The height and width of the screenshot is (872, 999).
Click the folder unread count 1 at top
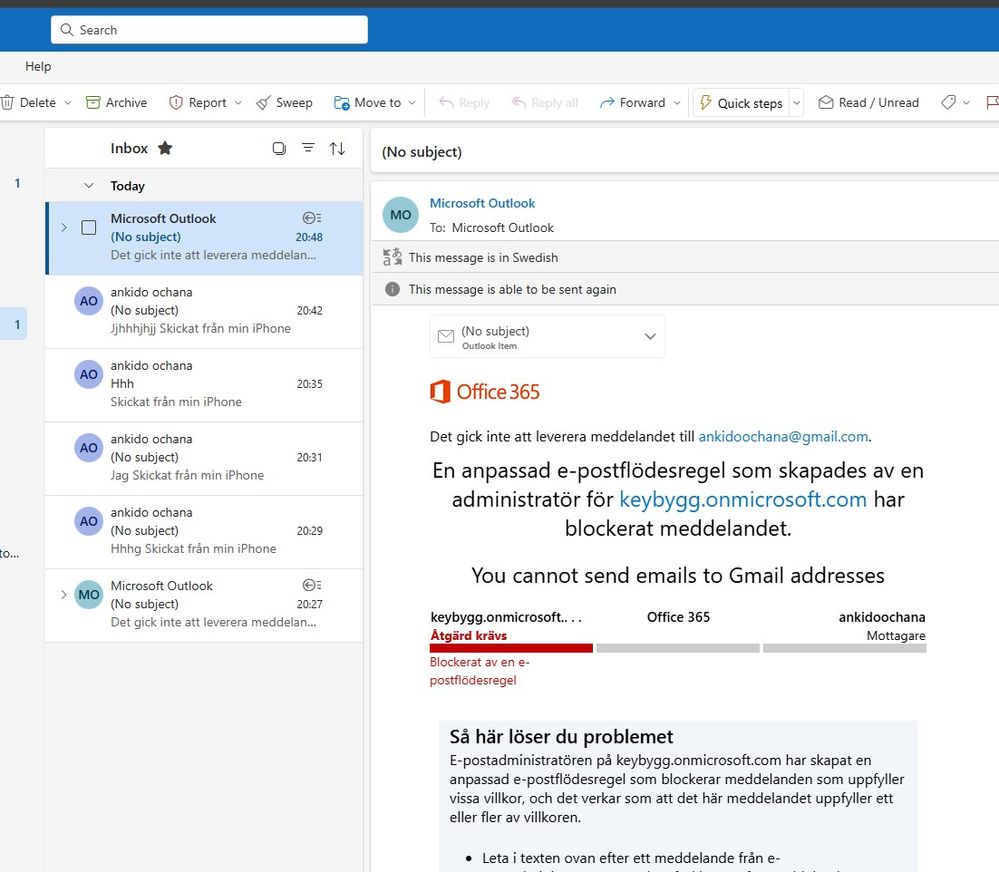coord(17,183)
